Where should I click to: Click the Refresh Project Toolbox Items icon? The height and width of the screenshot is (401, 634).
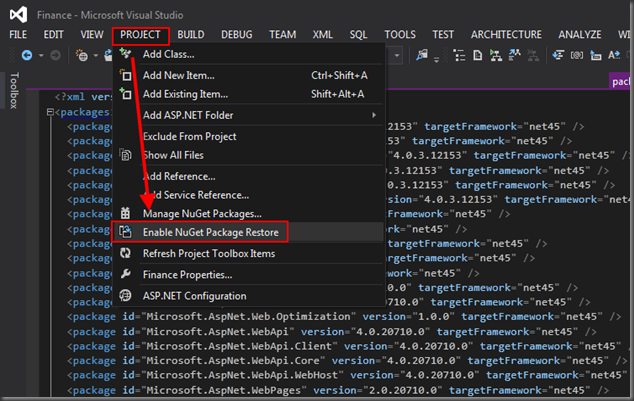pyautogui.click(x=125, y=253)
